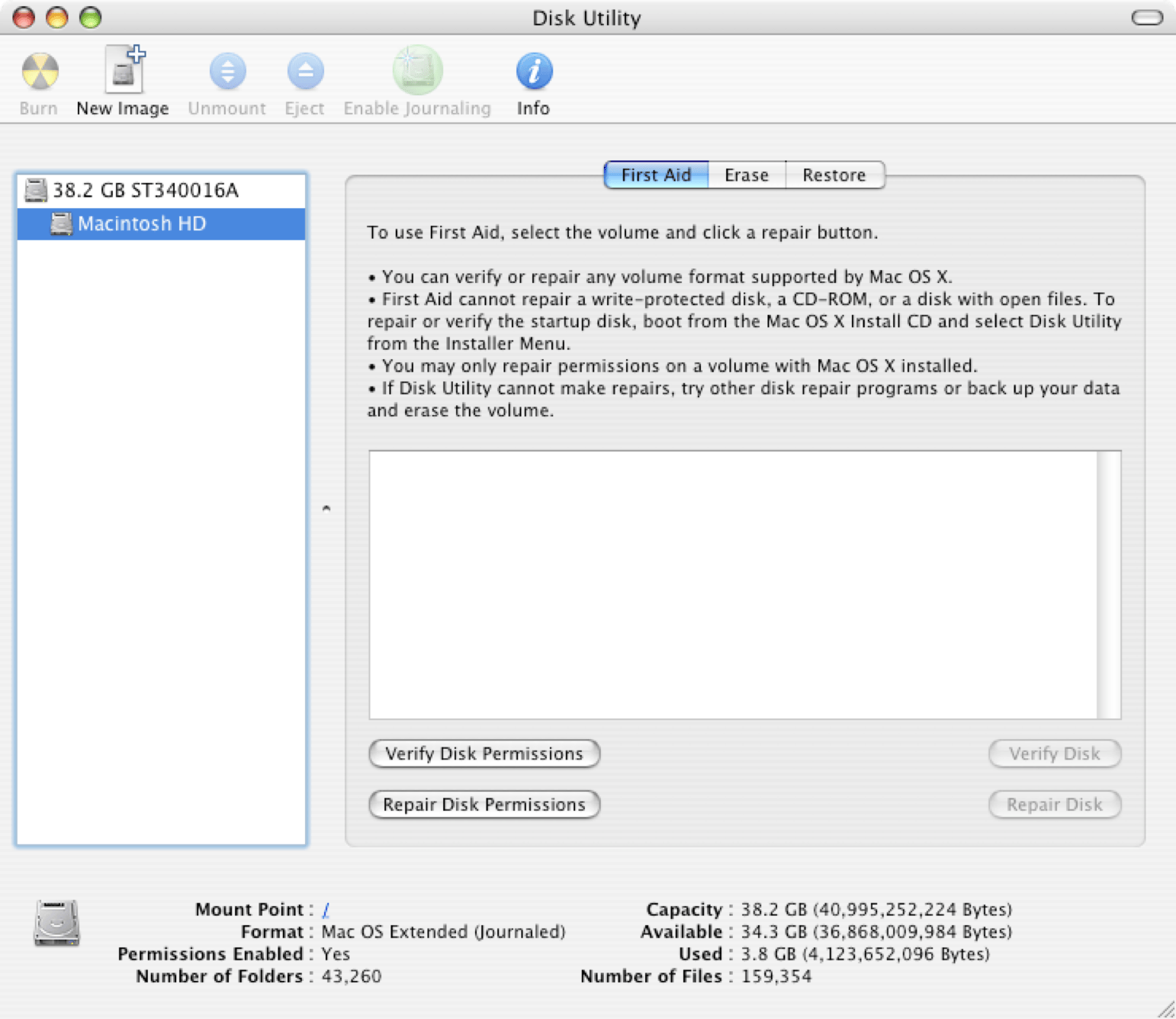Select the 38.2 GB ST340016A disk
Screen dimensions: 1176x1019
[x=161, y=190]
